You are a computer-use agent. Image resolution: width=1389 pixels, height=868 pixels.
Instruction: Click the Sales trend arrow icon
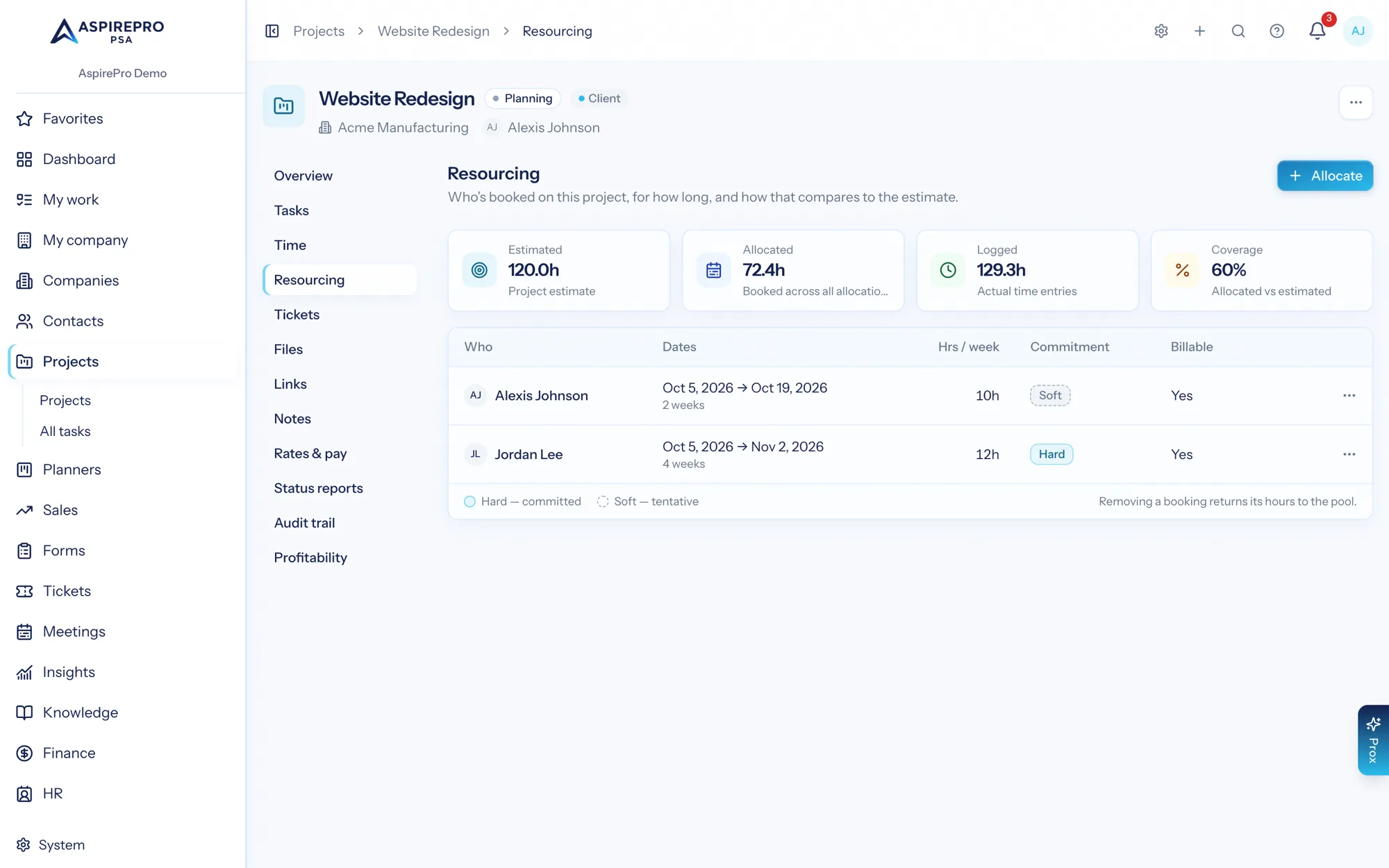pos(24,510)
